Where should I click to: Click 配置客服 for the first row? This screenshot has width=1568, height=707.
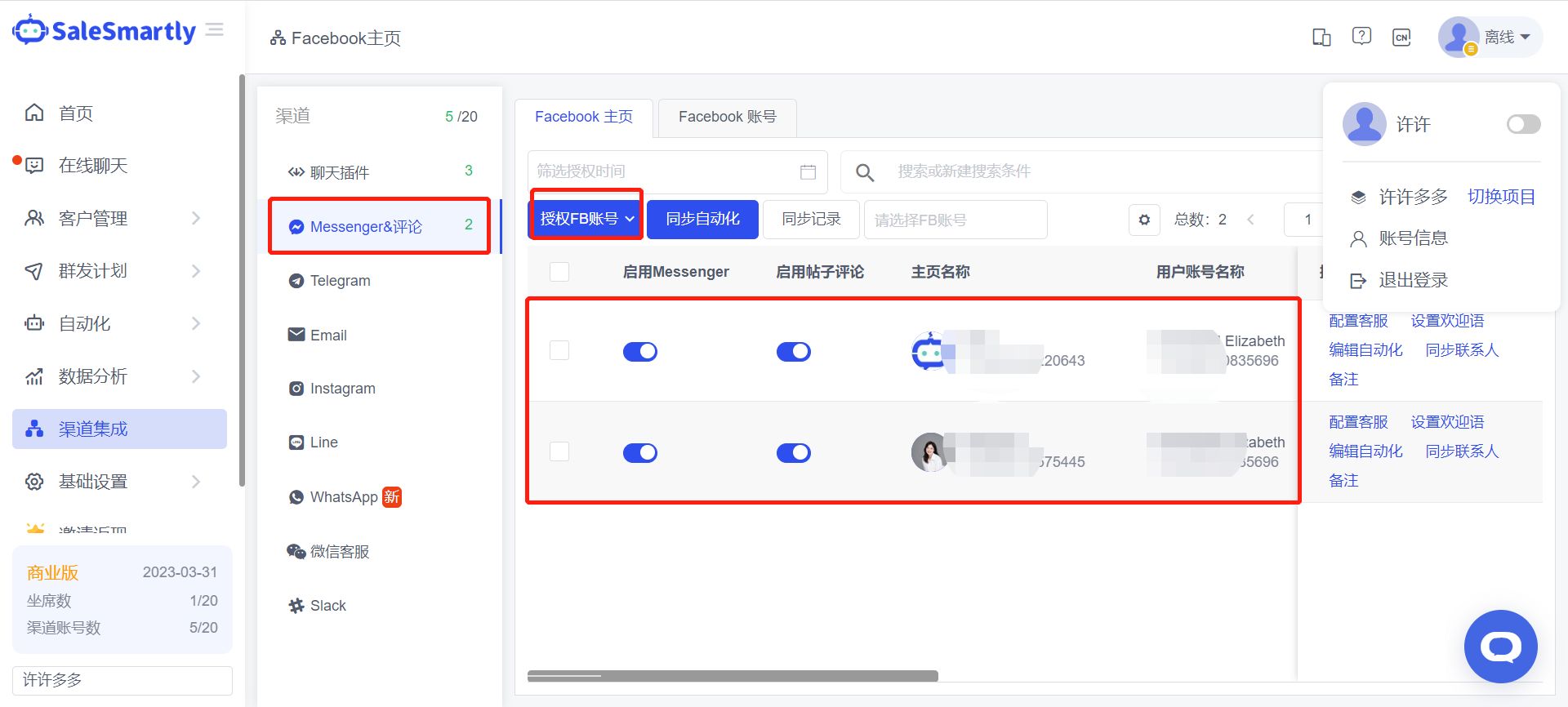(1358, 321)
